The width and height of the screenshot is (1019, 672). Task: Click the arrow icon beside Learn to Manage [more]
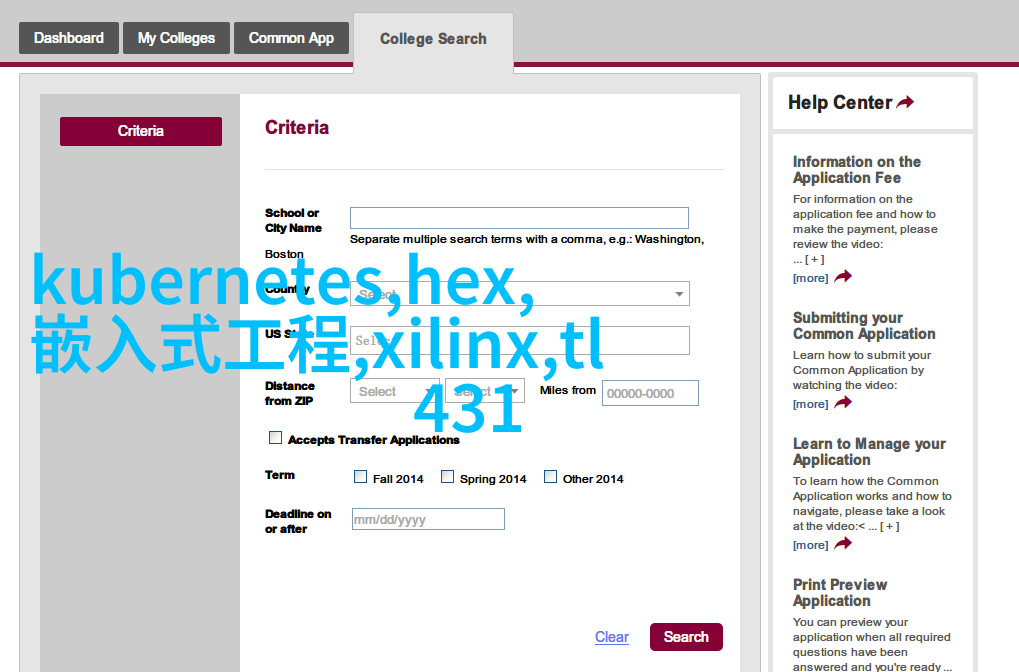point(843,544)
